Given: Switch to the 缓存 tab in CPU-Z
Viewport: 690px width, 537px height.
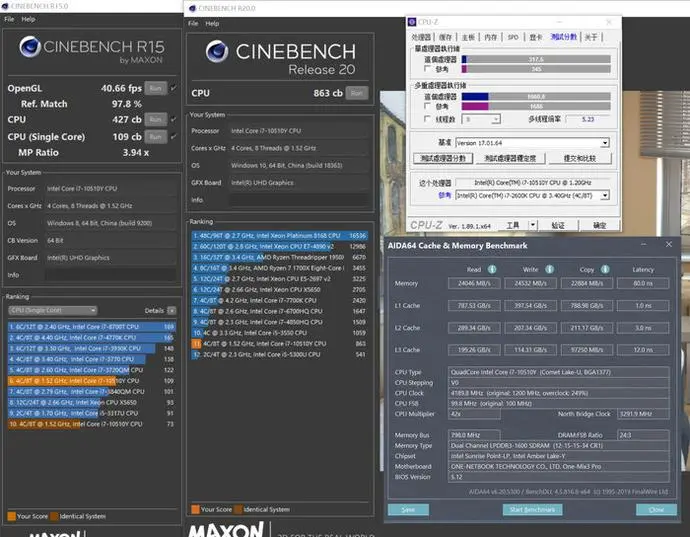Looking at the screenshot, I should point(445,37).
